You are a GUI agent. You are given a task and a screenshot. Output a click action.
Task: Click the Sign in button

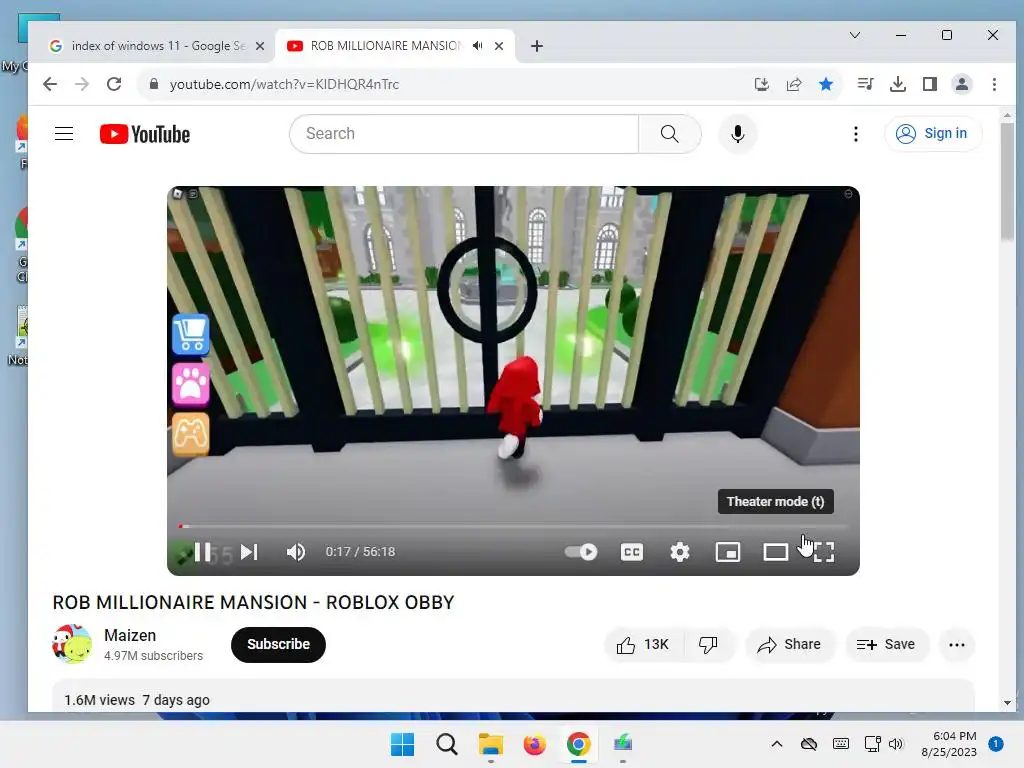933,134
